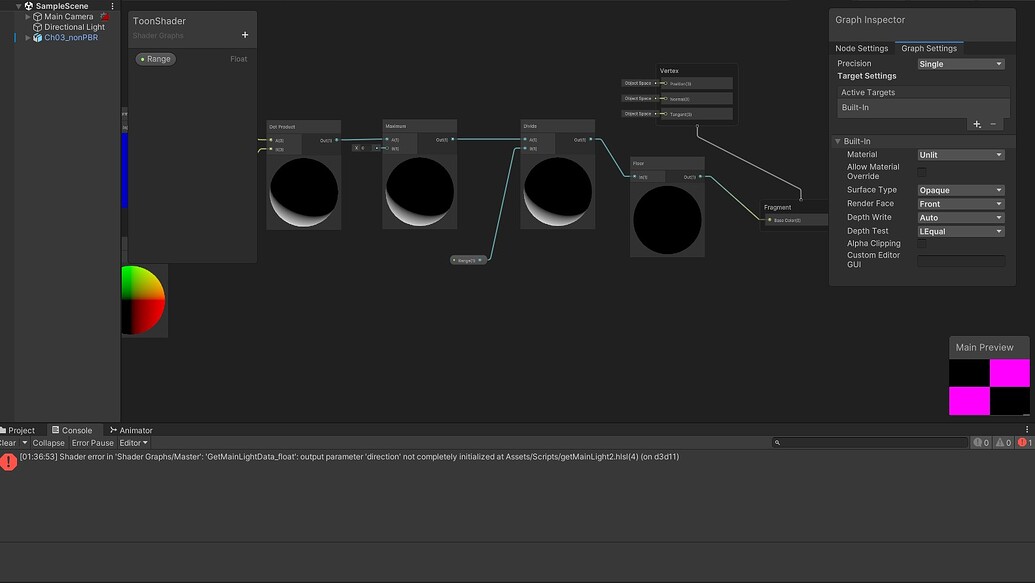The width and height of the screenshot is (1035, 583).
Task: Click the red error icon in the Console
Action: tap(8, 462)
